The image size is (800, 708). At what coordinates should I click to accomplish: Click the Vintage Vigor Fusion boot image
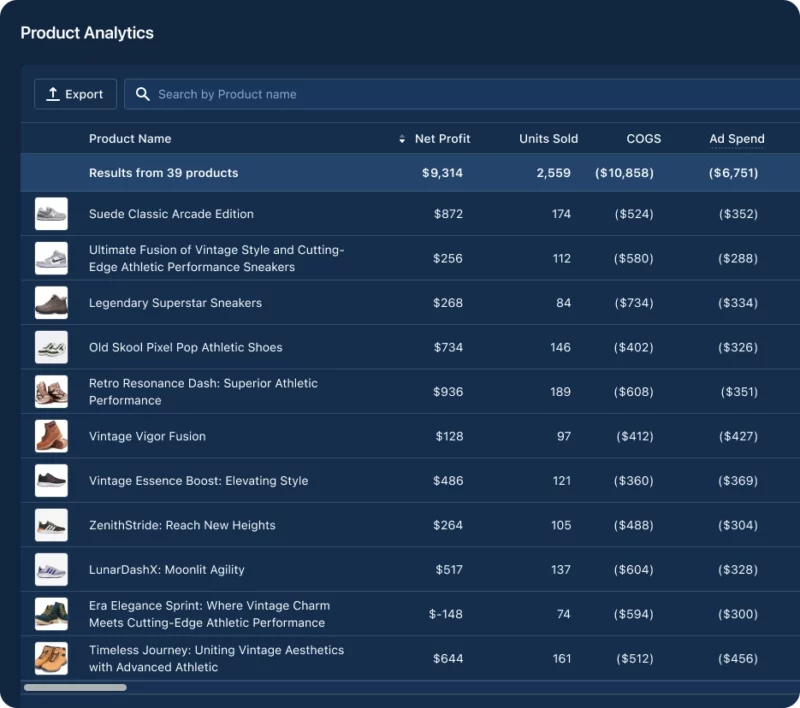51,436
